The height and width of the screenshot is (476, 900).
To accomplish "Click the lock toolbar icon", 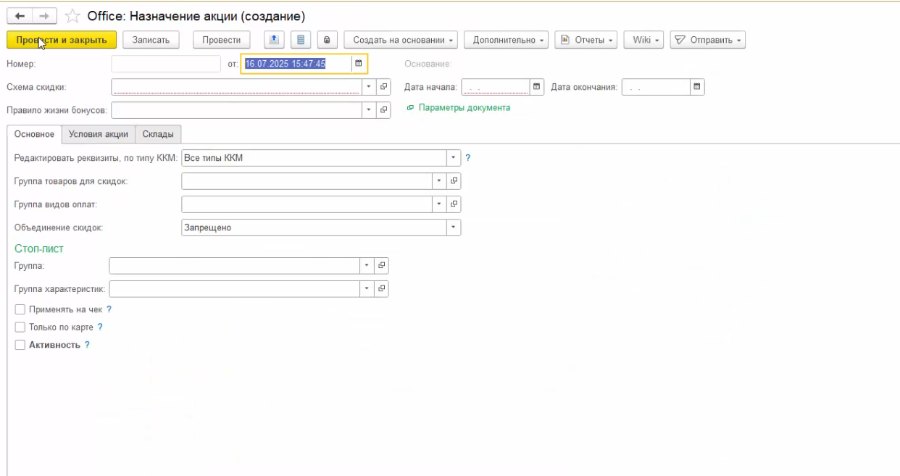I will (327, 40).
